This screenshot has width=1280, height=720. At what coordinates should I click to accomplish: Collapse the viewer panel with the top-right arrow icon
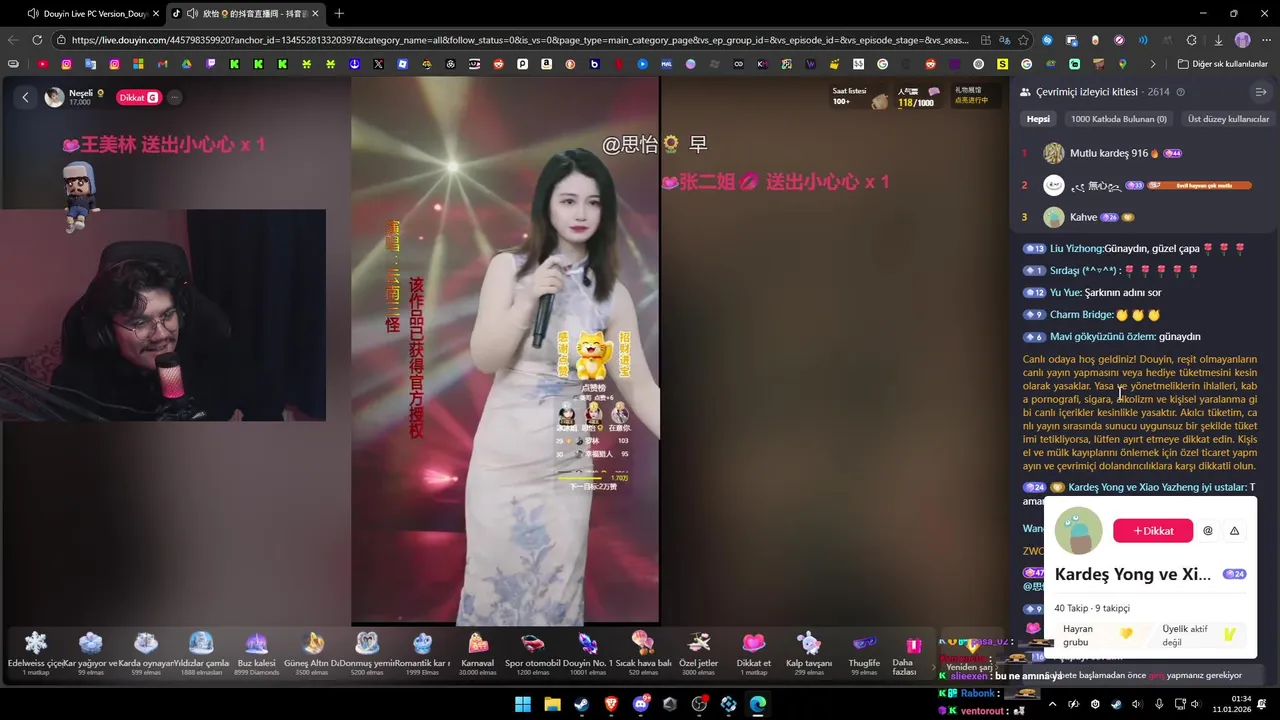pos(1260,92)
